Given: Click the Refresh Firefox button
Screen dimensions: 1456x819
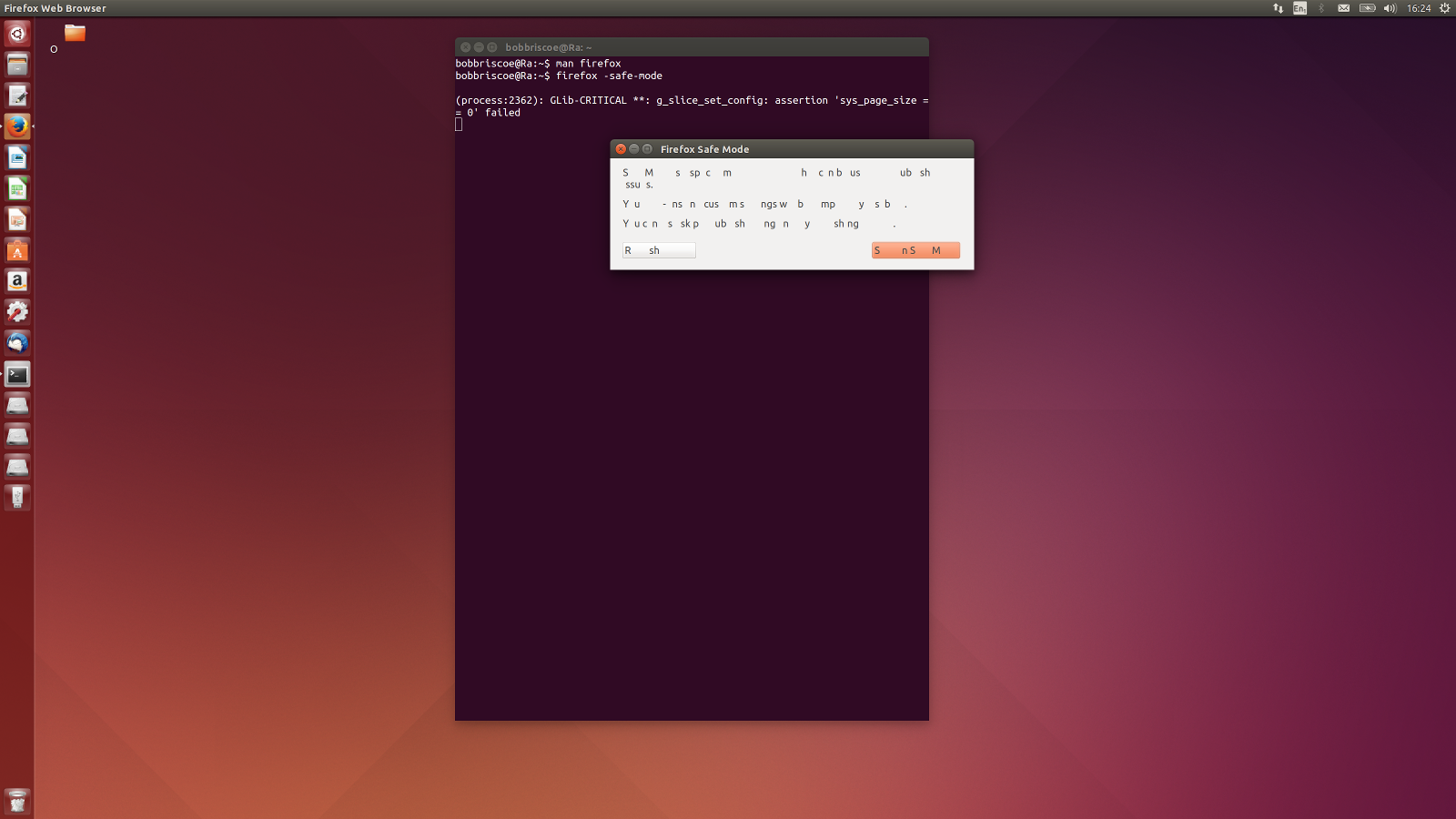Looking at the screenshot, I should 659,250.
